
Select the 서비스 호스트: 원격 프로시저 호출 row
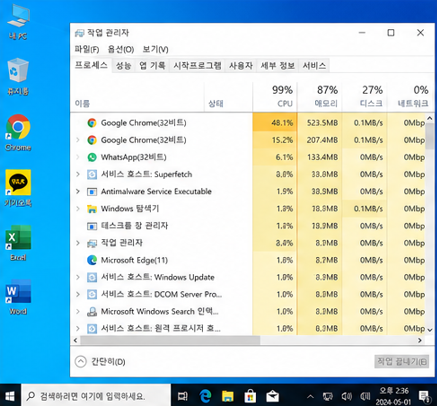click(x=248, y=329)
